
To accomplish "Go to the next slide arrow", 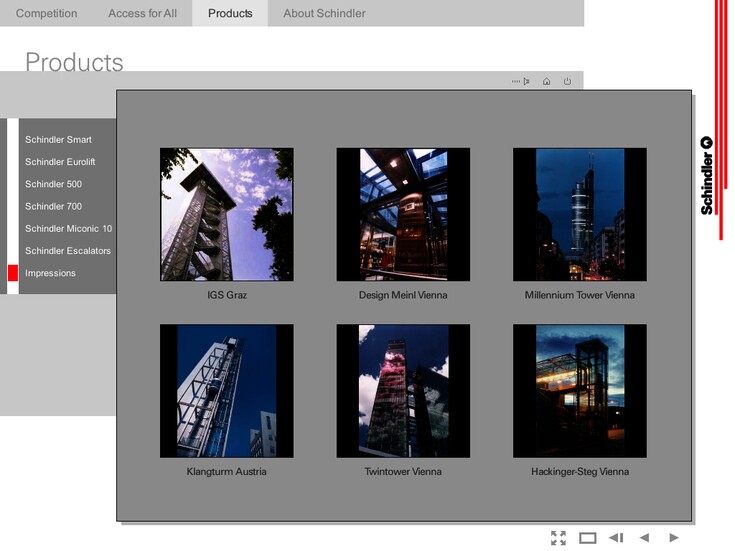I will (x=674, y=537).
